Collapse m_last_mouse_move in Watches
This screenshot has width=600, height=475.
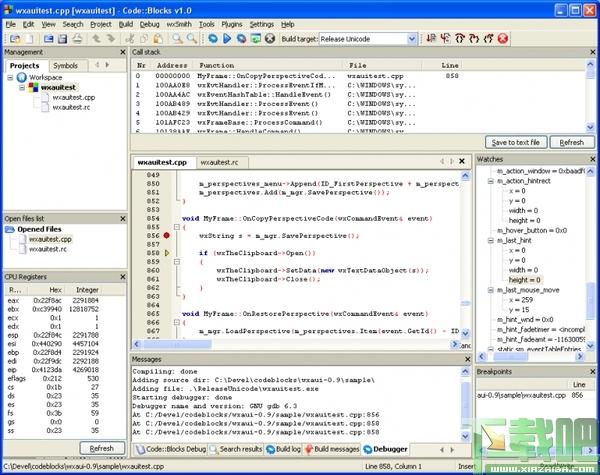(x=491, y=291)
